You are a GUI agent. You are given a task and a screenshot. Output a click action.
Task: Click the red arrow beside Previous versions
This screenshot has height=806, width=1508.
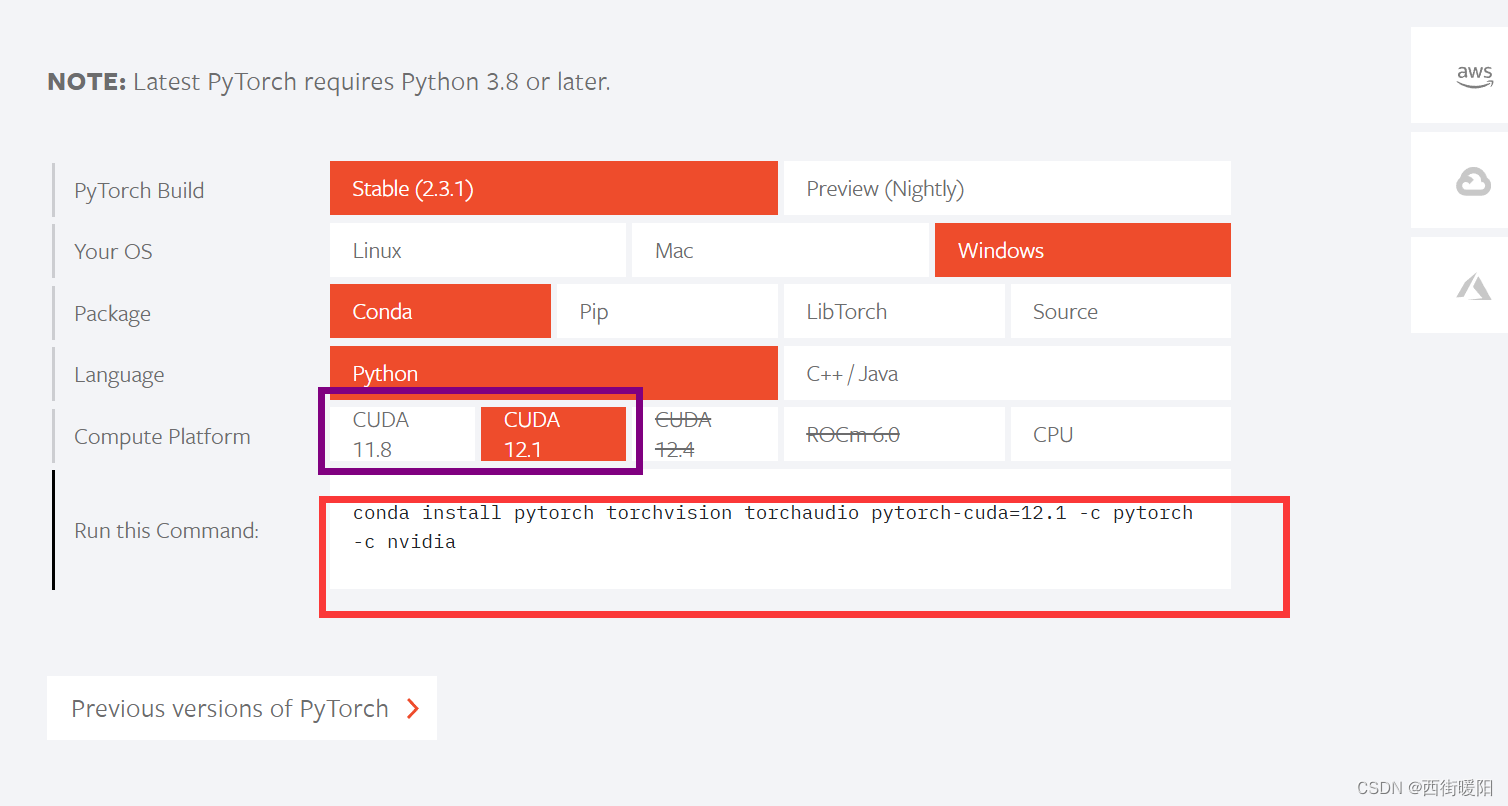click(413, 709)
